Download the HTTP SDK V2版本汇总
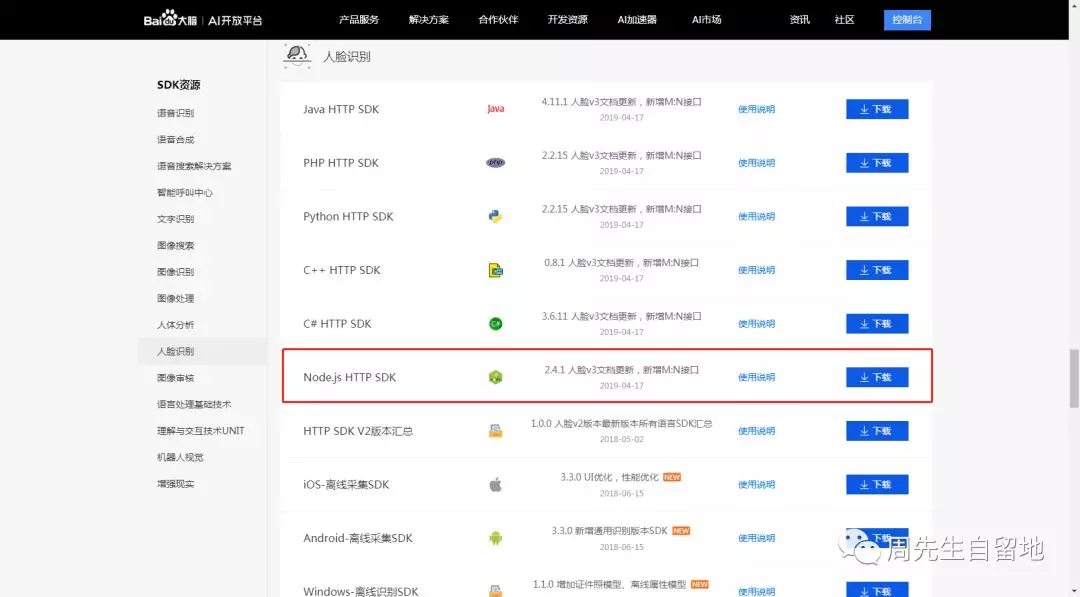1080x597 pixels. click(877, 431)
